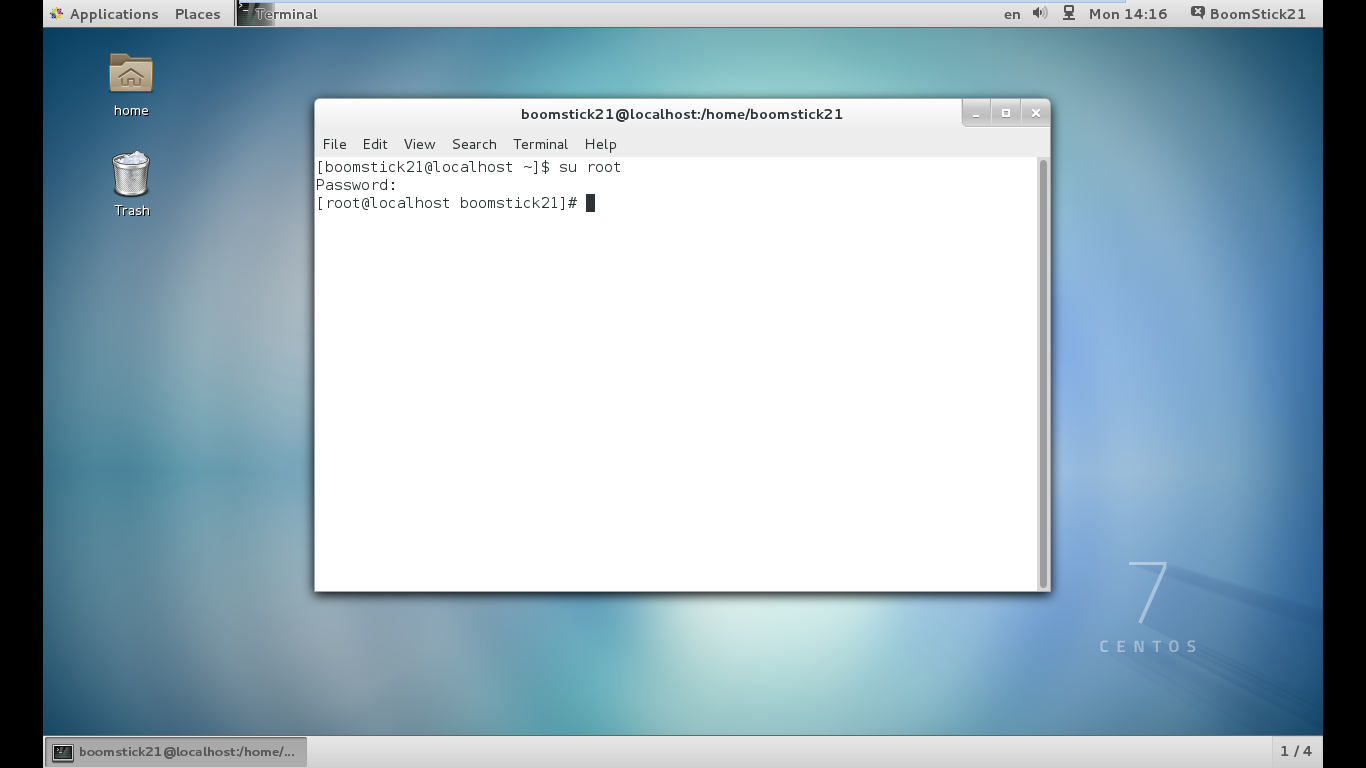The height and width of the screenshot is (768, 1366).
Task: Open the File menu in Terminal
Action: point(334,144)
